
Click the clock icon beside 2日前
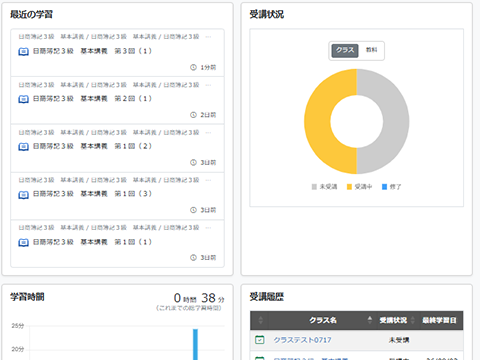pyautogui.click(x=193, y=115)
